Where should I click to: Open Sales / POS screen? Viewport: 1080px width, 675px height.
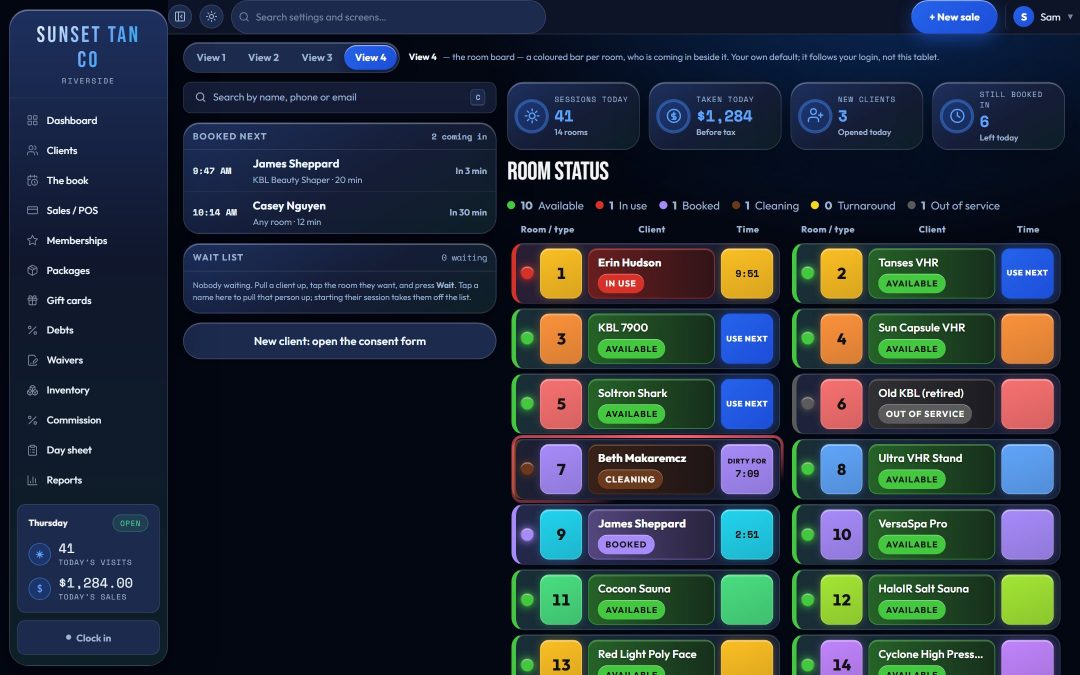click(x=88, y=210)
